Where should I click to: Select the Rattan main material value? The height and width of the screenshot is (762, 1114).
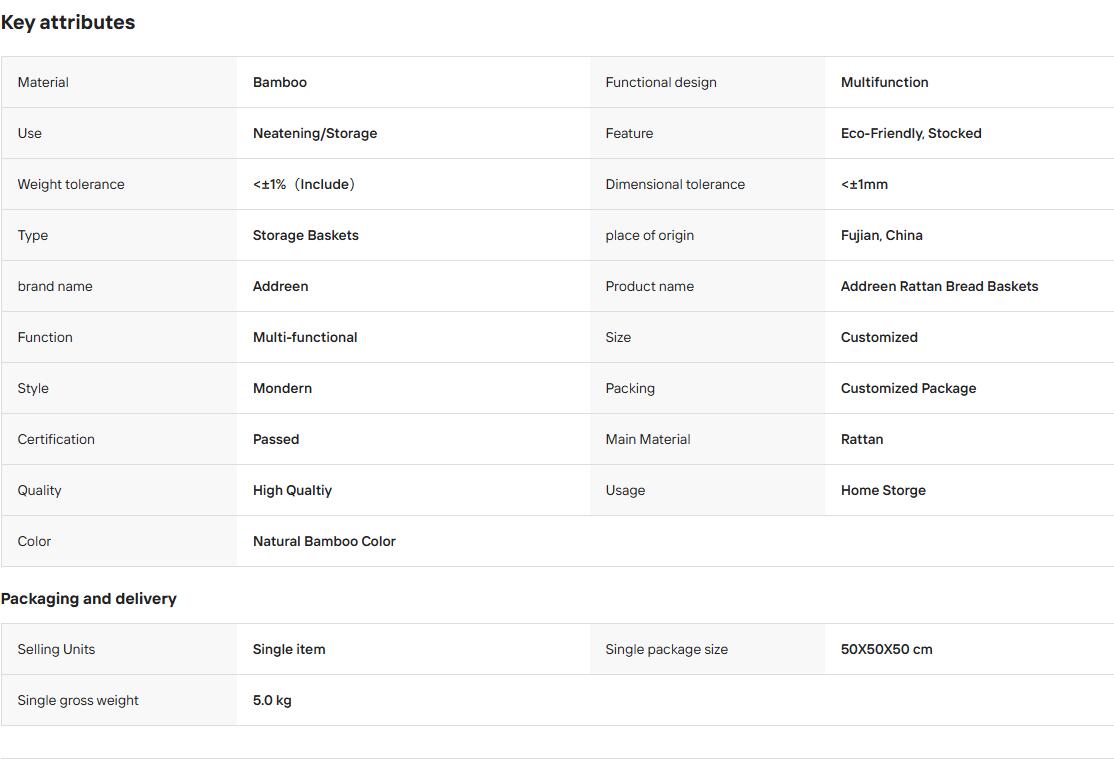[862, 440]
